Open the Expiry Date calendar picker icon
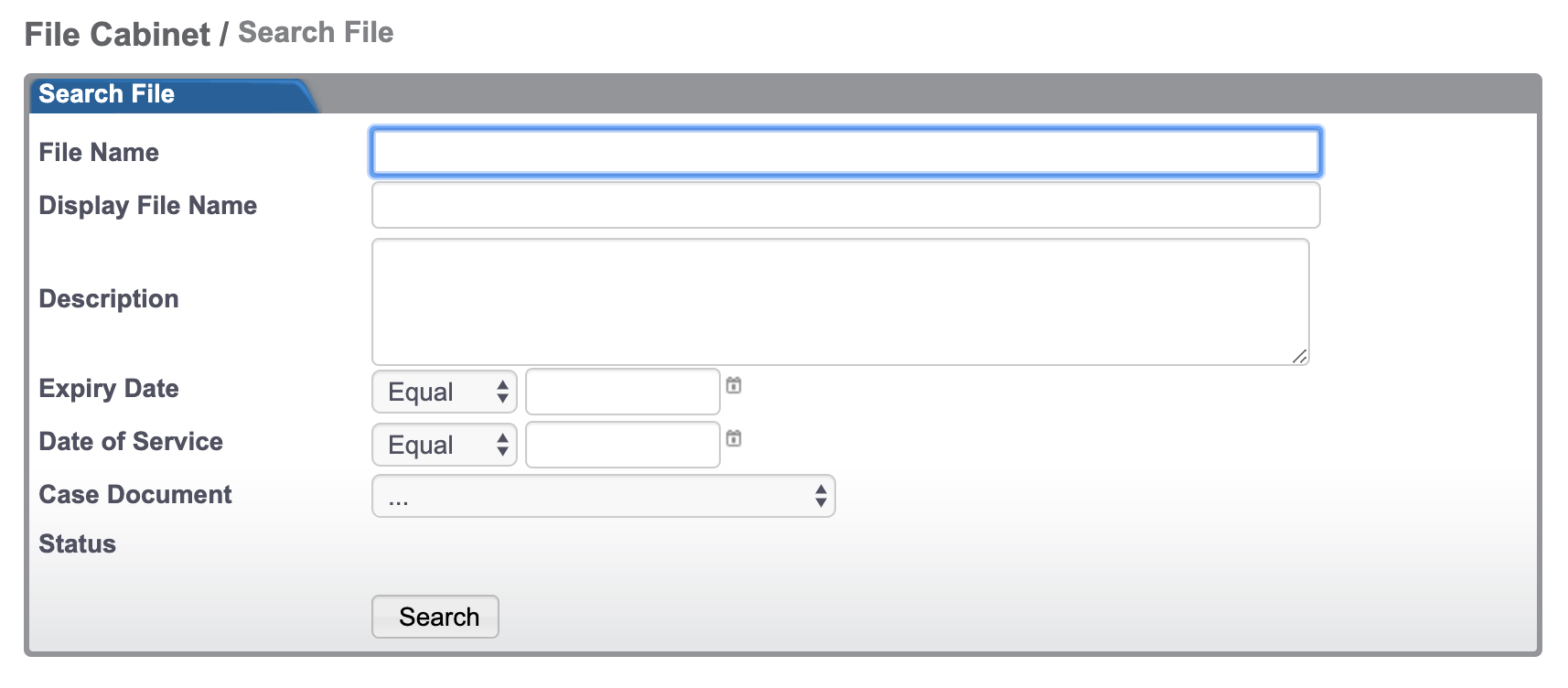The image size is (1568, 688). pos(734,385)
